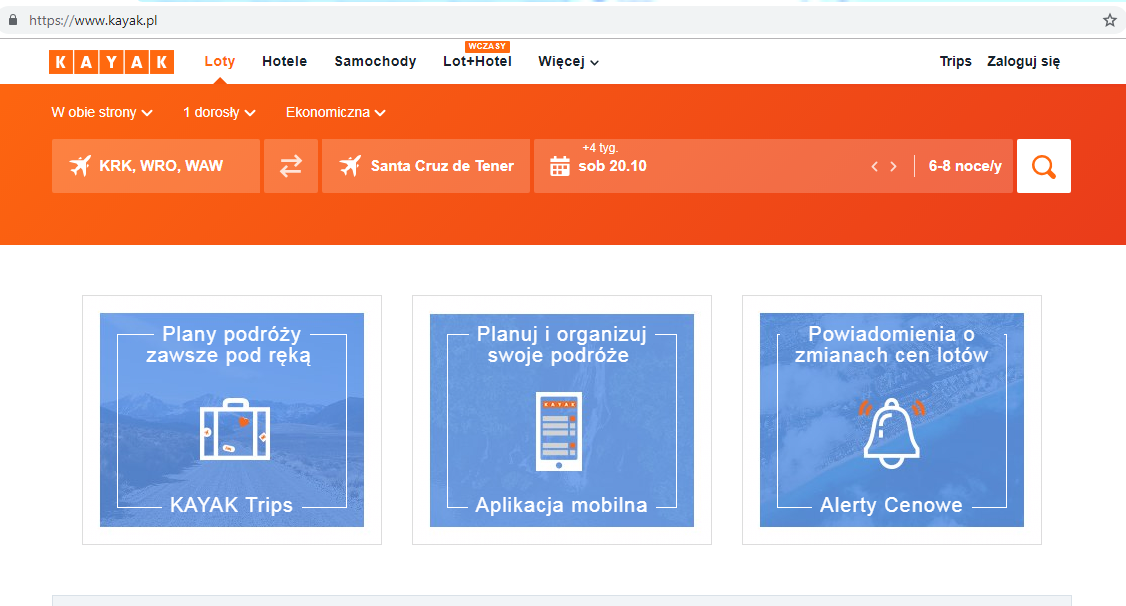1126x606 pixels.
Task: Edit origin field 'KRK, WRO, WAW'
Action: click(x=156, y=166)
